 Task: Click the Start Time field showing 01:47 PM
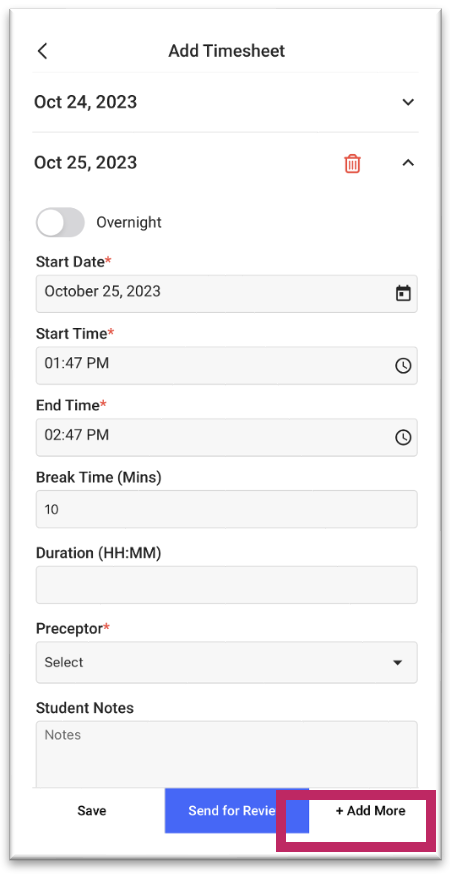point(227,365)
